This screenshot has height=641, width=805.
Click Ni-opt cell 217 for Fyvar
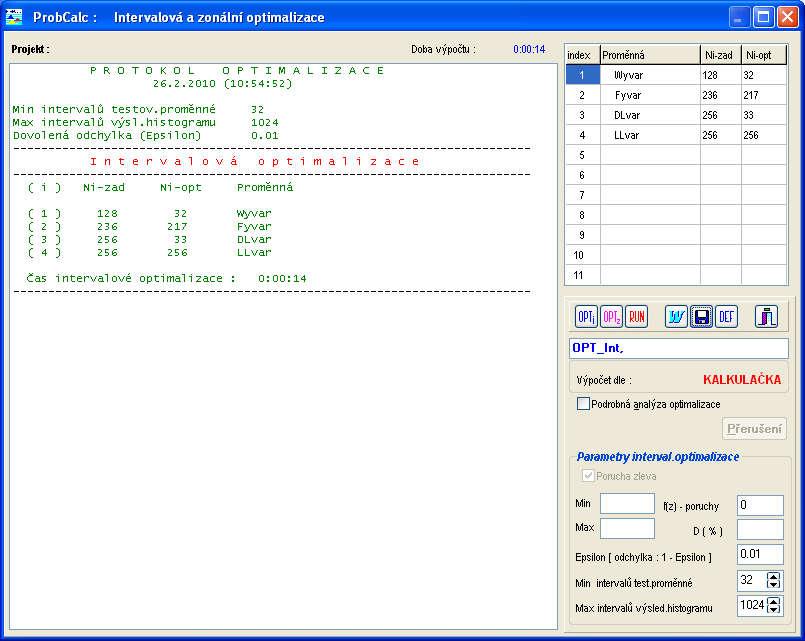[764, 95]
